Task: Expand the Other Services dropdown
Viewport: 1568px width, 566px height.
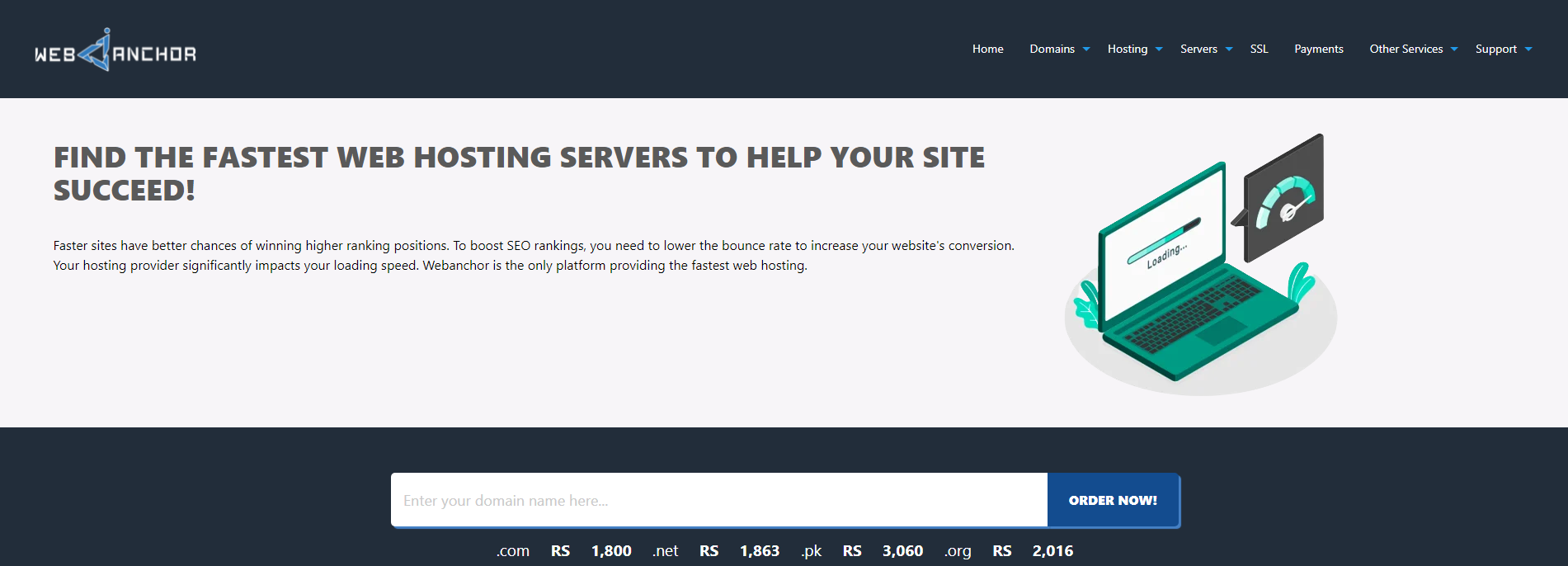Action: [1406, 50]
